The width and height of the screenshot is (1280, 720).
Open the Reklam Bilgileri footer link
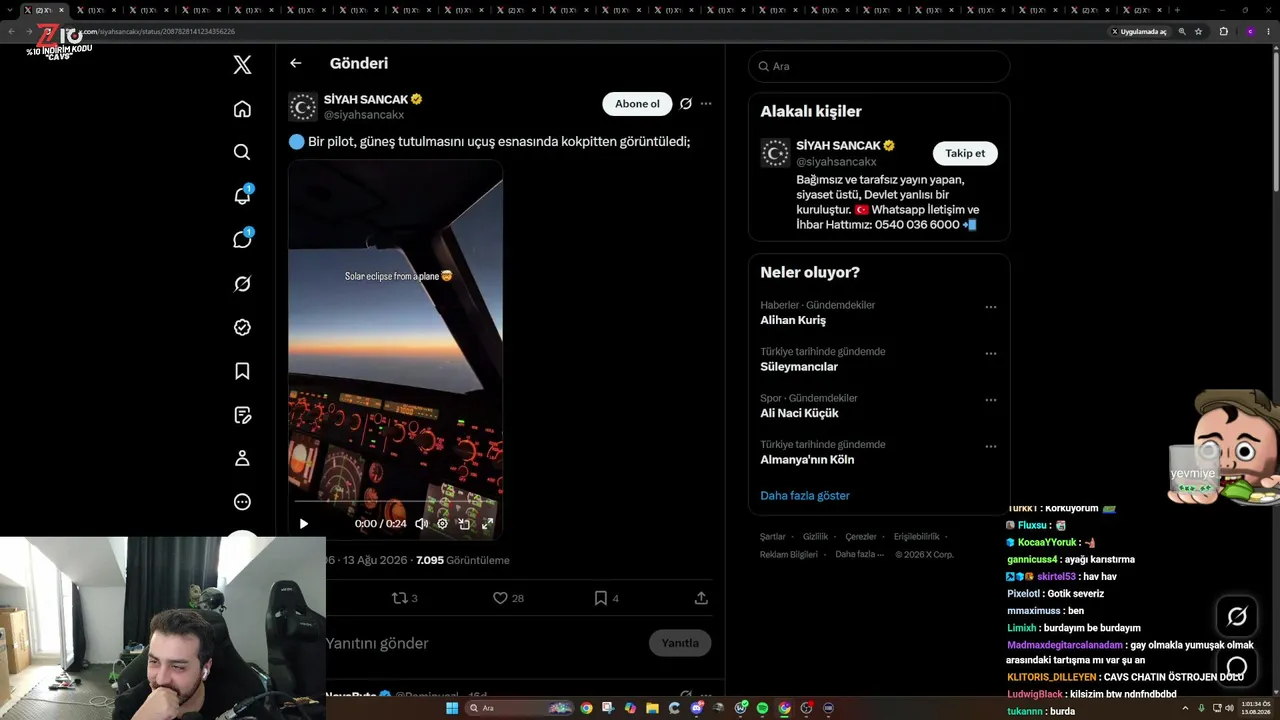click(x=789, y=554)
